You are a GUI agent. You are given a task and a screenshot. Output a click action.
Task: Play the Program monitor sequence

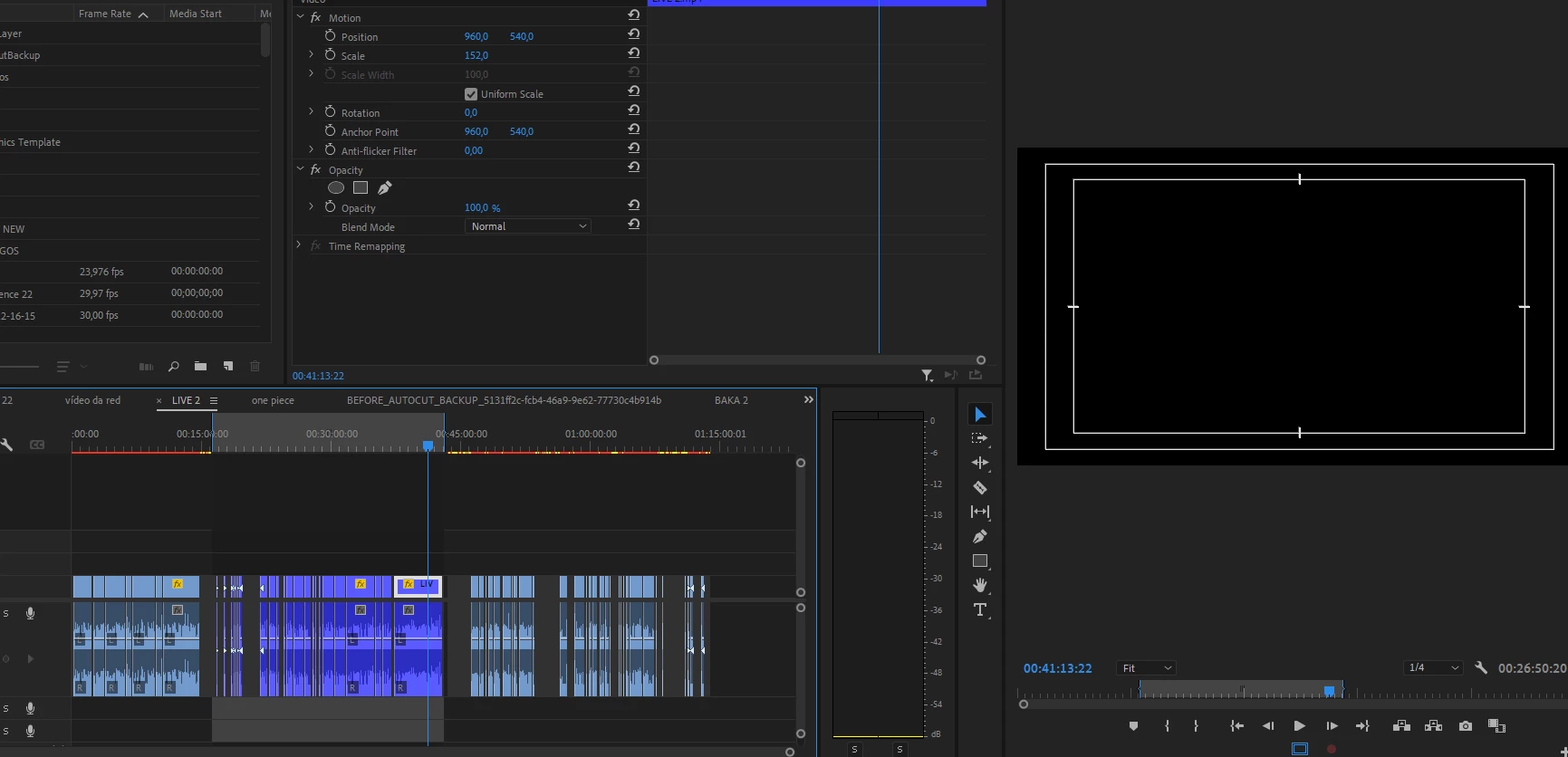point(1299,726)
